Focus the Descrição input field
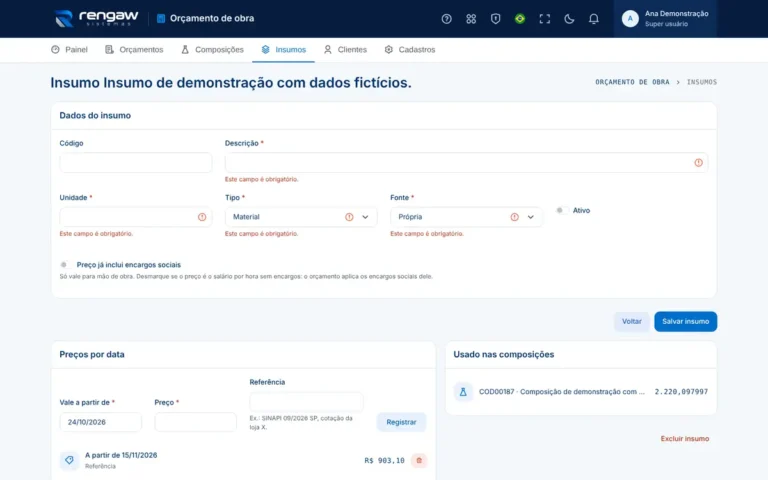The height and width of the screenshot is (480, 768). point(466,163)
